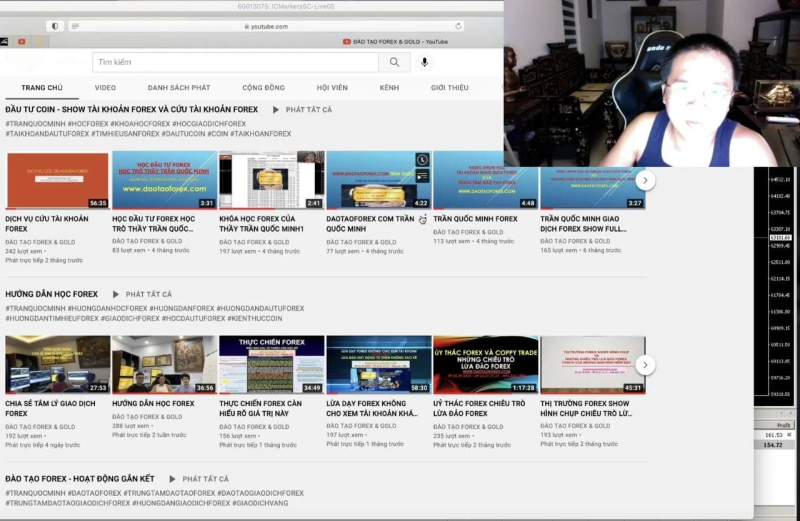Open the KÊNH tab

pos(389,88)
